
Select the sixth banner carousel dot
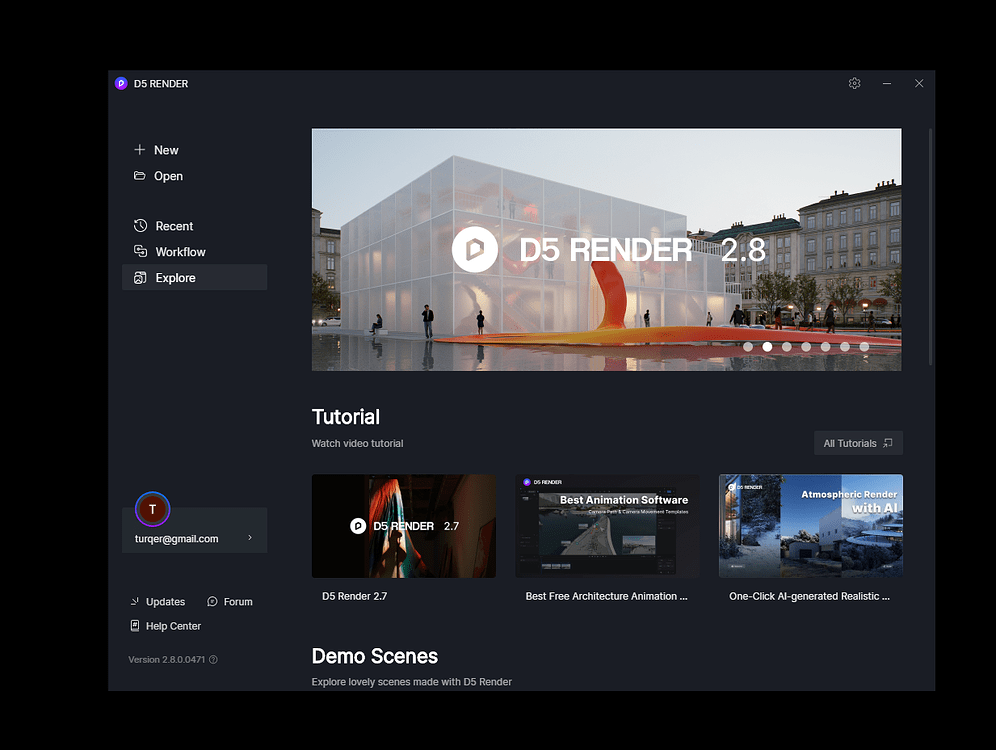coord(845,347)
